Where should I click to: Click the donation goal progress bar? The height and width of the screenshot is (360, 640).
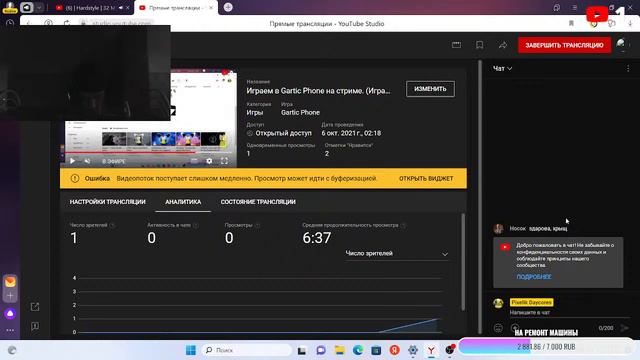coord(546,347)
